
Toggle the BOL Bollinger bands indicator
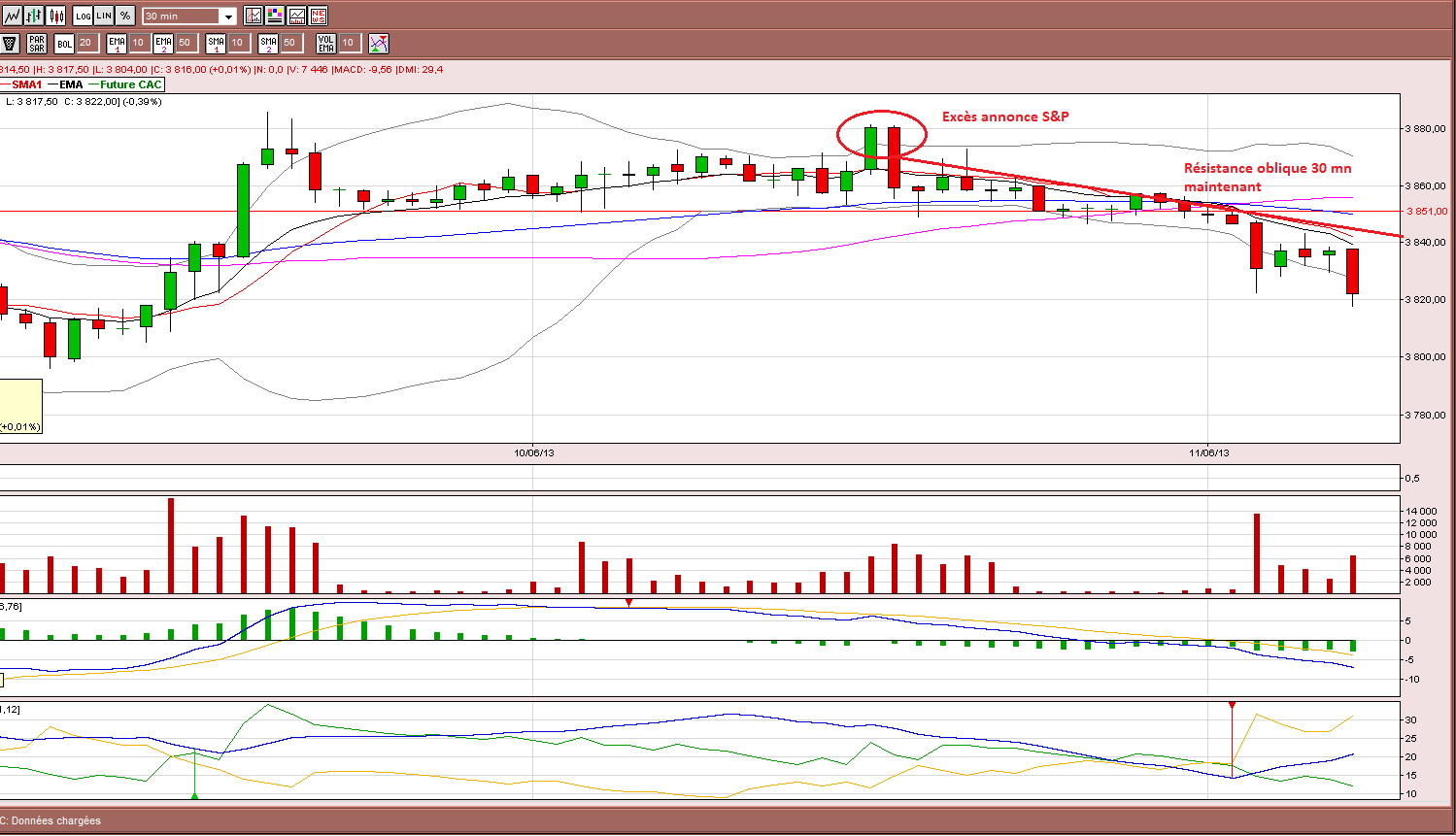point(64,43)
